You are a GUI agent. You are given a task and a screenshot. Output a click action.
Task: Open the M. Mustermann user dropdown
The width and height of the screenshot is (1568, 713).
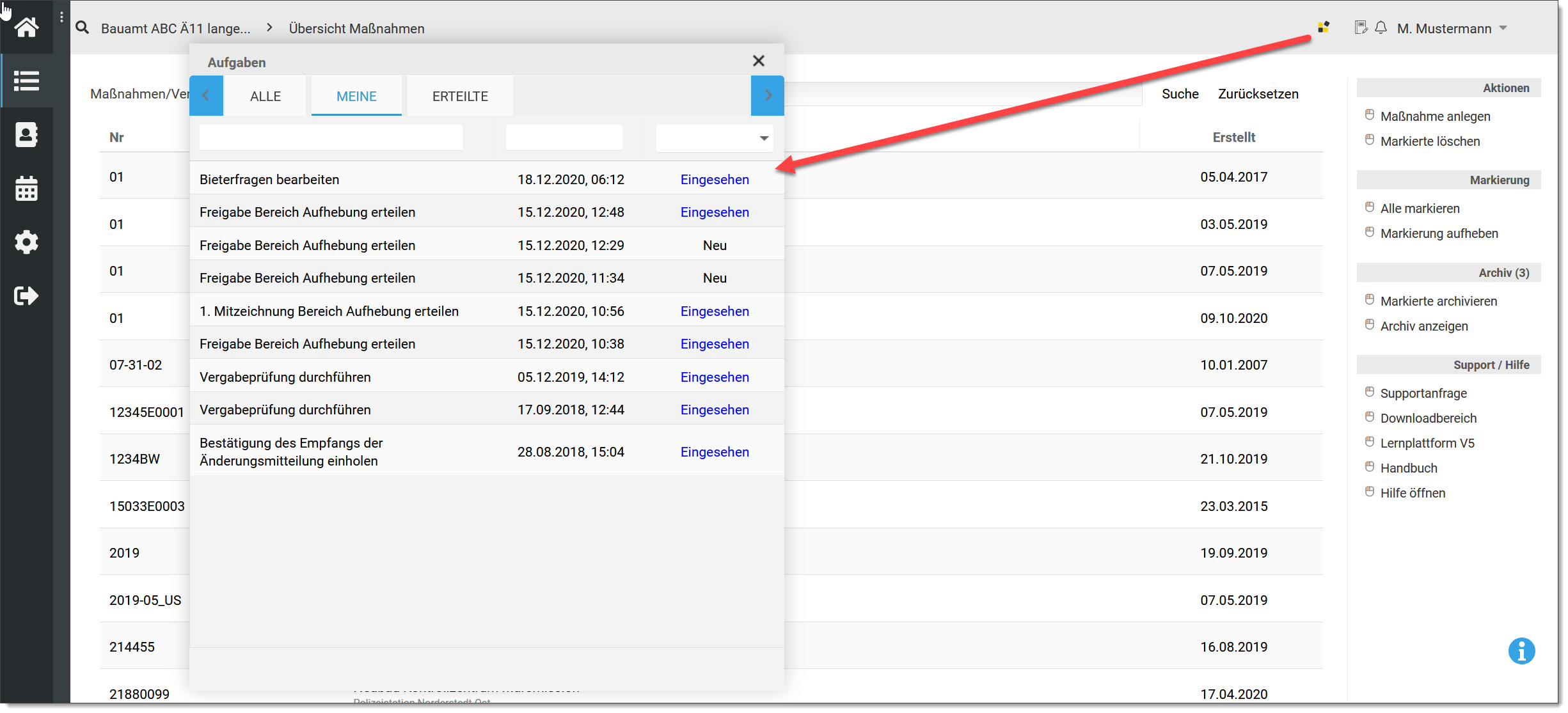point(1452,28)
